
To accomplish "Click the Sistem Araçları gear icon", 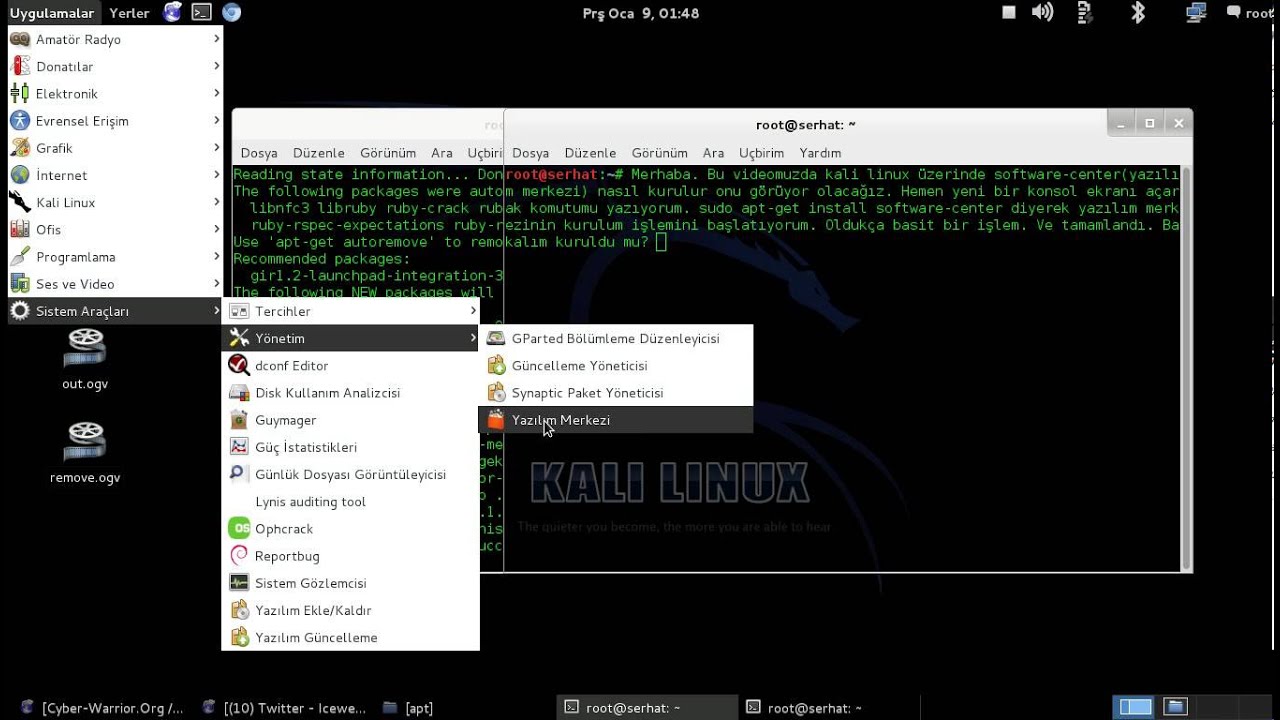I will coord(20,311).
